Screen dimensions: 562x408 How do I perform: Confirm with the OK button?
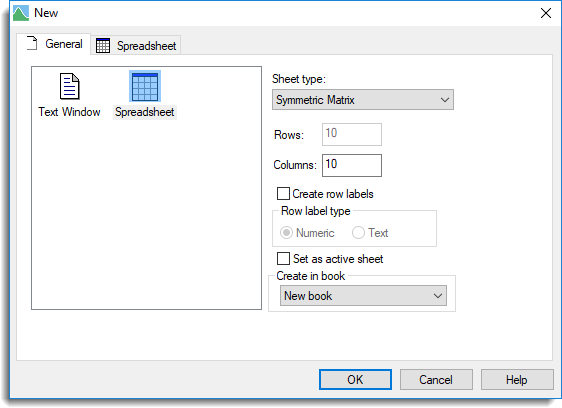(x=355, y=380)
